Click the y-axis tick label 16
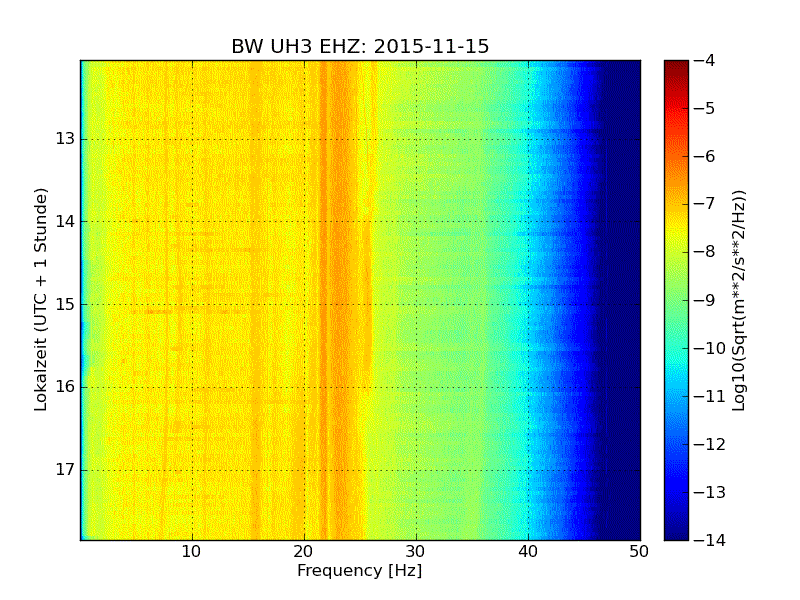 tap(65, 387)
